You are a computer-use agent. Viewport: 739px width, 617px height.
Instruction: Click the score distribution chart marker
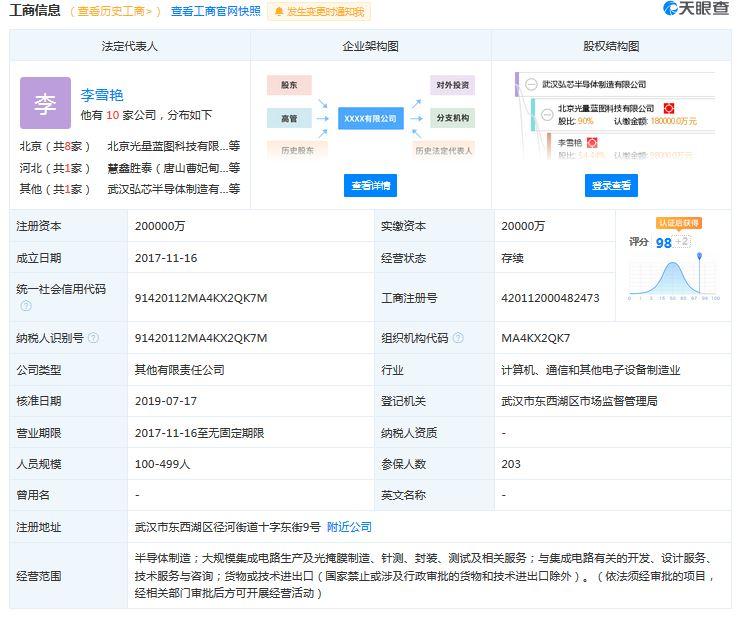699,256
